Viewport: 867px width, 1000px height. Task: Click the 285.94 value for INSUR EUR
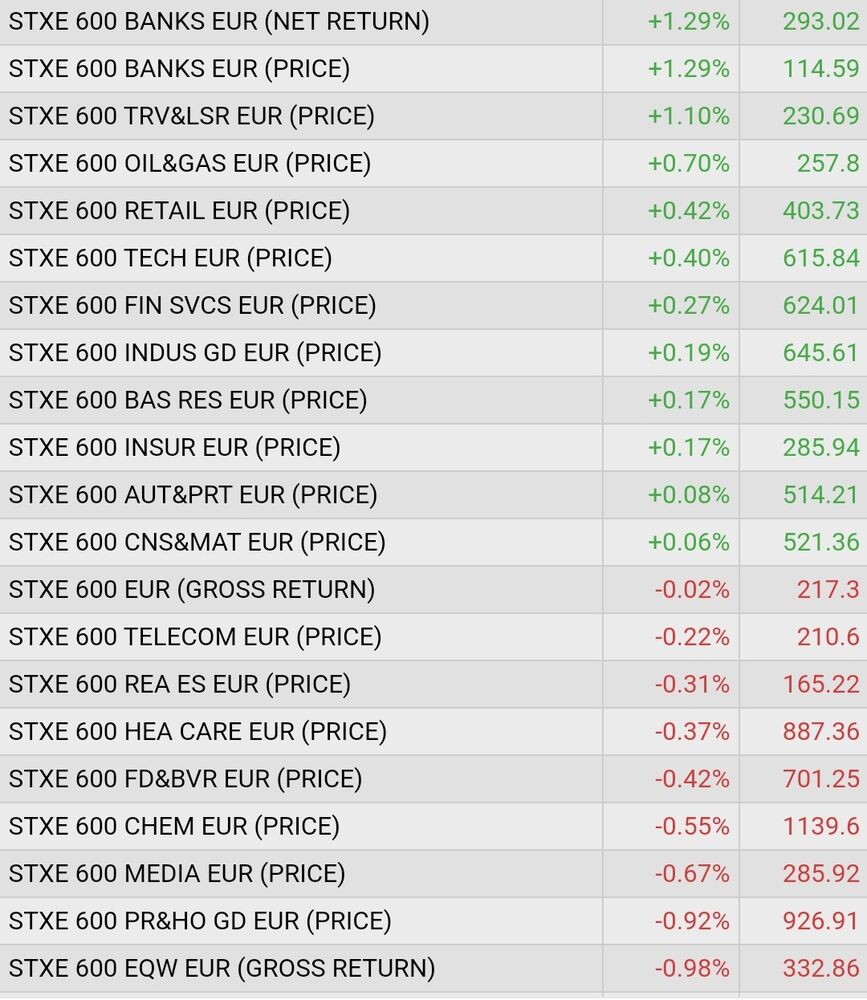point(820,447)
